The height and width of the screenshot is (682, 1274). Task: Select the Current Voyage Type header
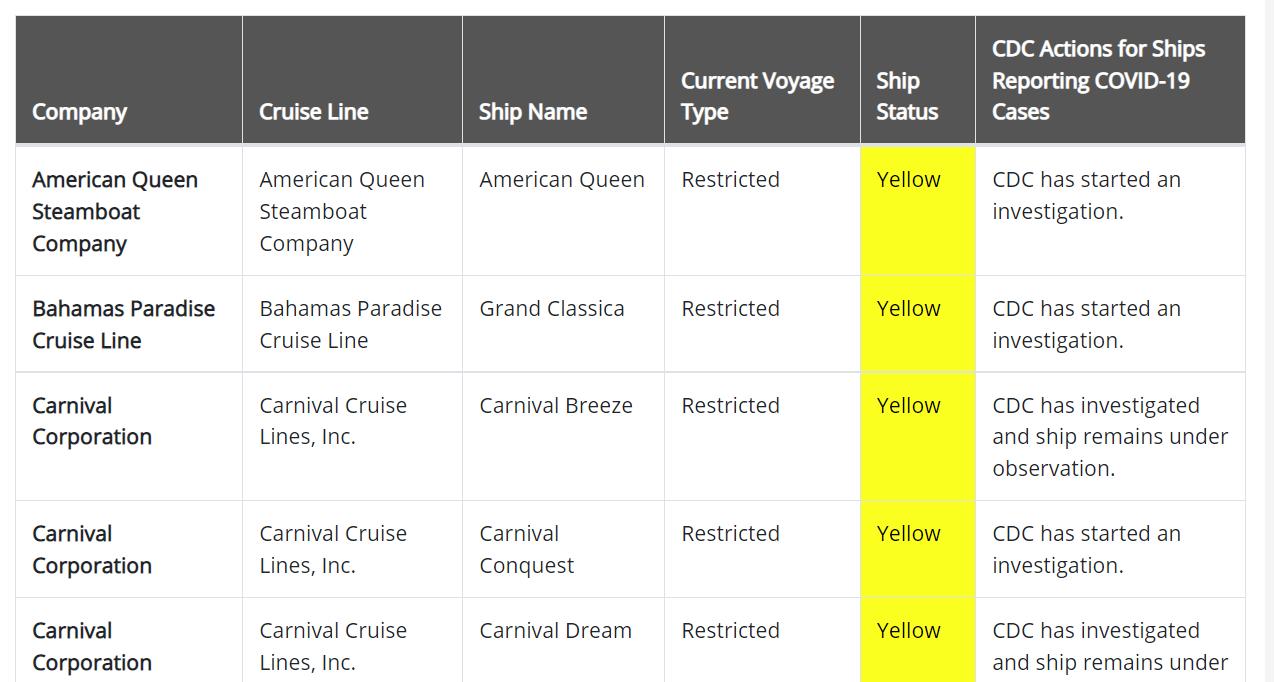tap(762, 80)
